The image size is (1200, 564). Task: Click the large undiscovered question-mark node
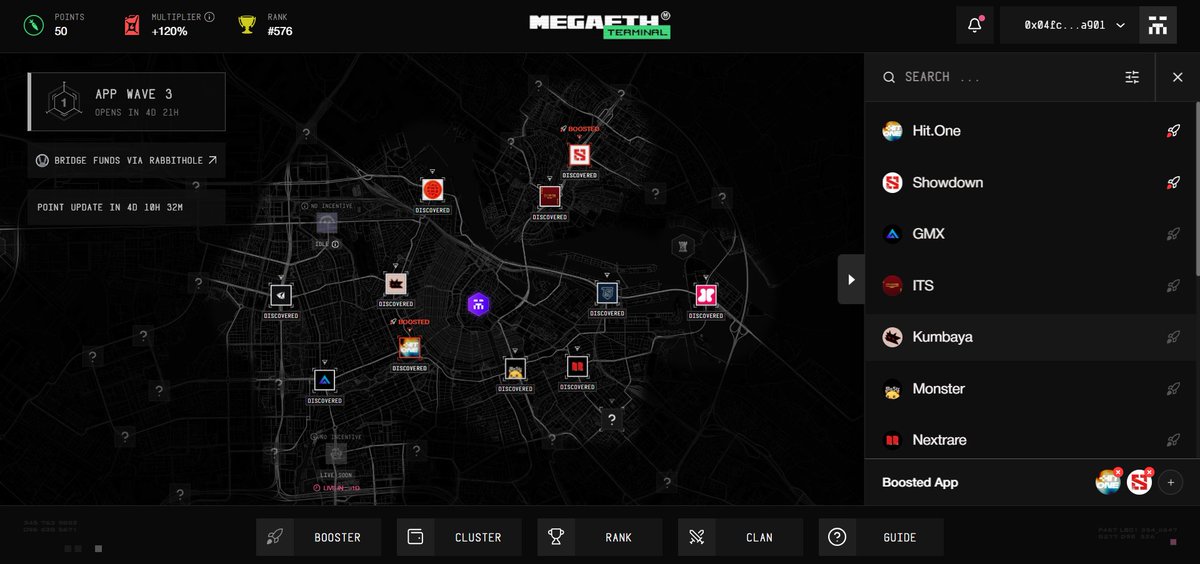612,418
